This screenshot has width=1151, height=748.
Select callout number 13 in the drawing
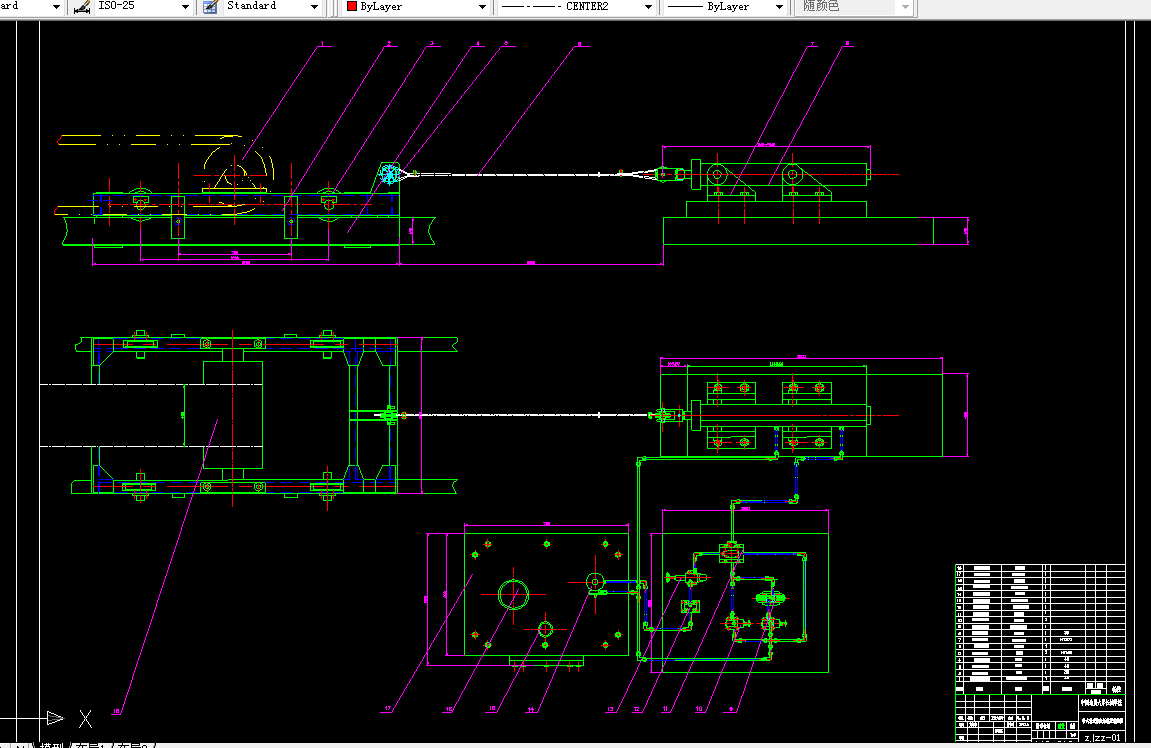610,709
